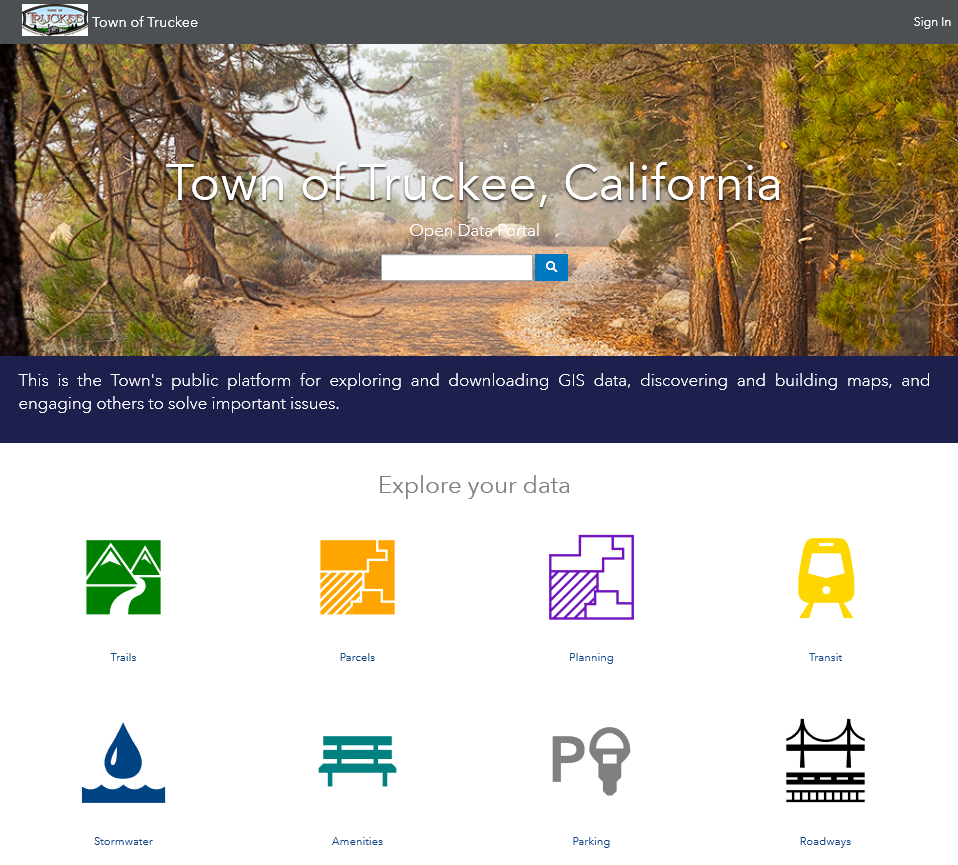Select the blue Stormwater droplet icon
This screenshot has height=865, width=958.
pyautogui.click(x=123, y=762)
